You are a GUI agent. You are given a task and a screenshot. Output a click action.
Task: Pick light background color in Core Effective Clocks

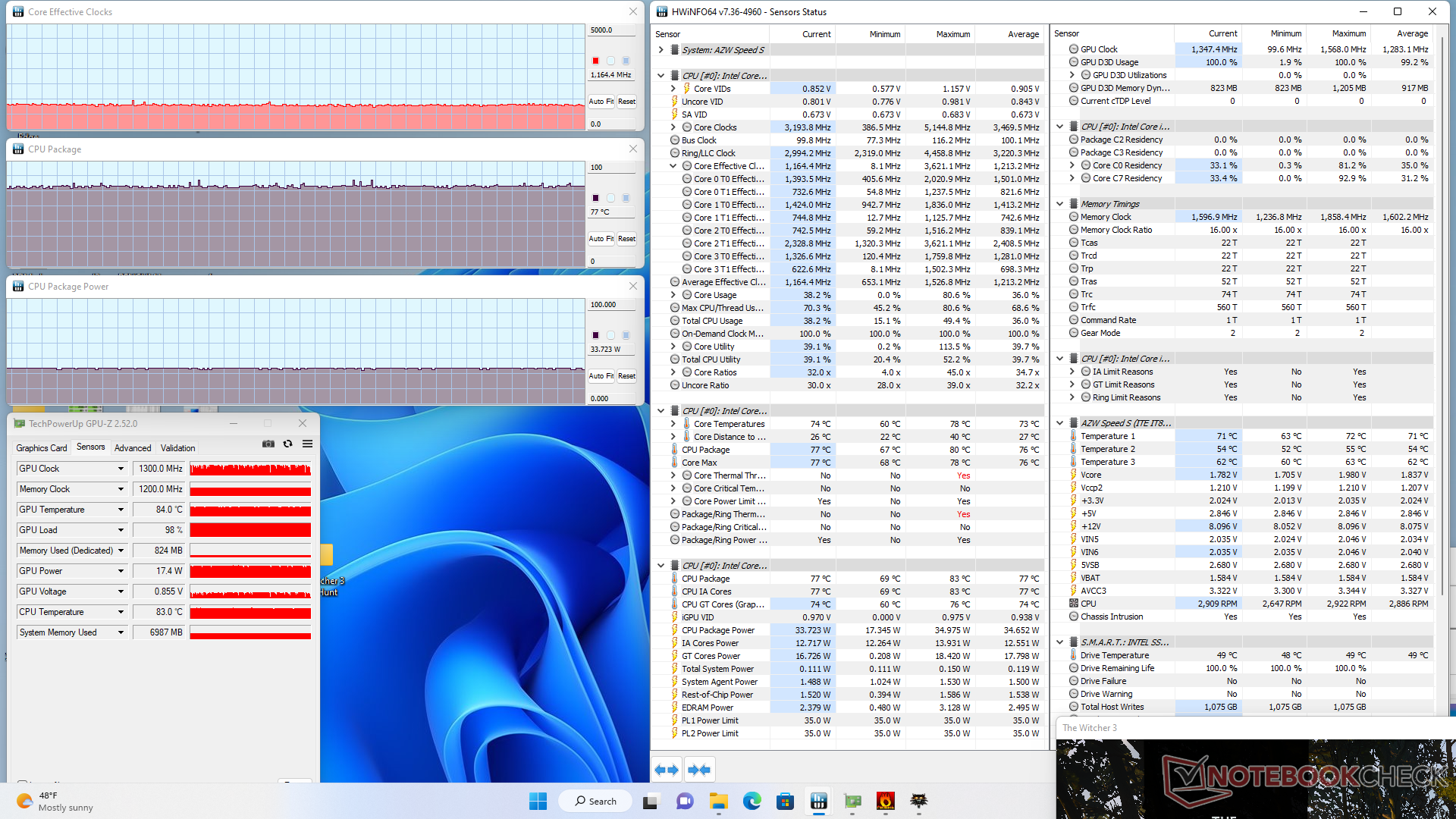coord(611,61)
